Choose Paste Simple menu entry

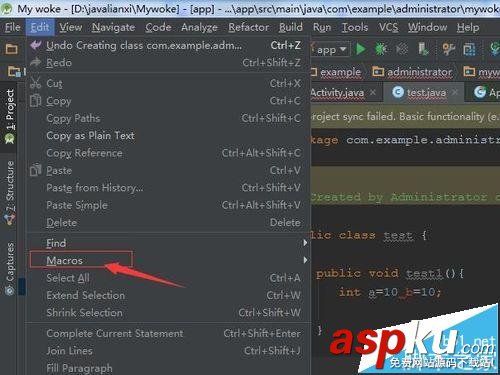tap(168, 205)
